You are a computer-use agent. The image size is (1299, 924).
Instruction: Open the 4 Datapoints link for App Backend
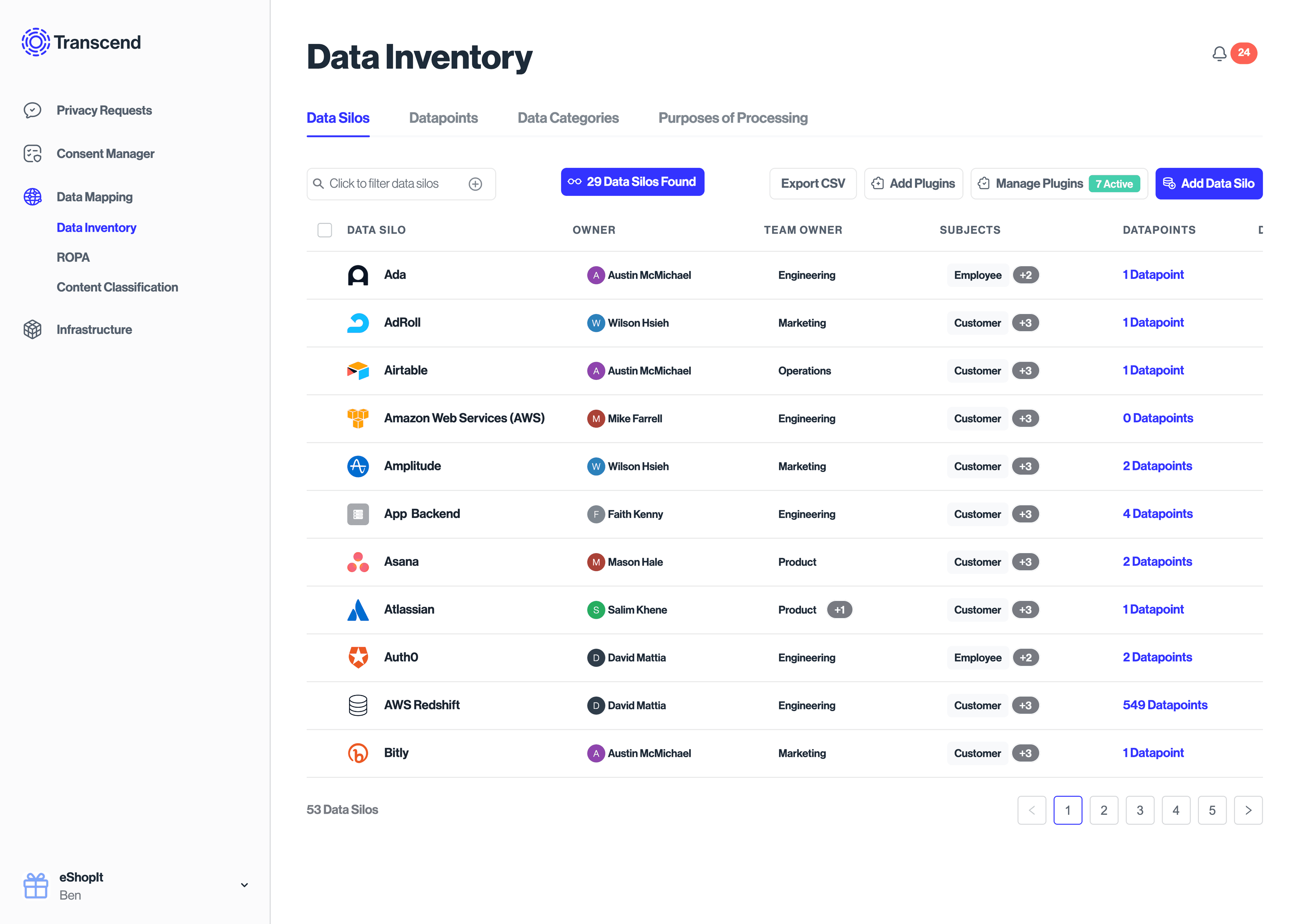1157,514
